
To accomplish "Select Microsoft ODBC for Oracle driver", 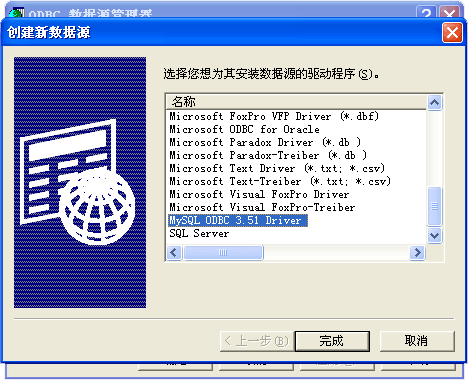I will (244, 129).
